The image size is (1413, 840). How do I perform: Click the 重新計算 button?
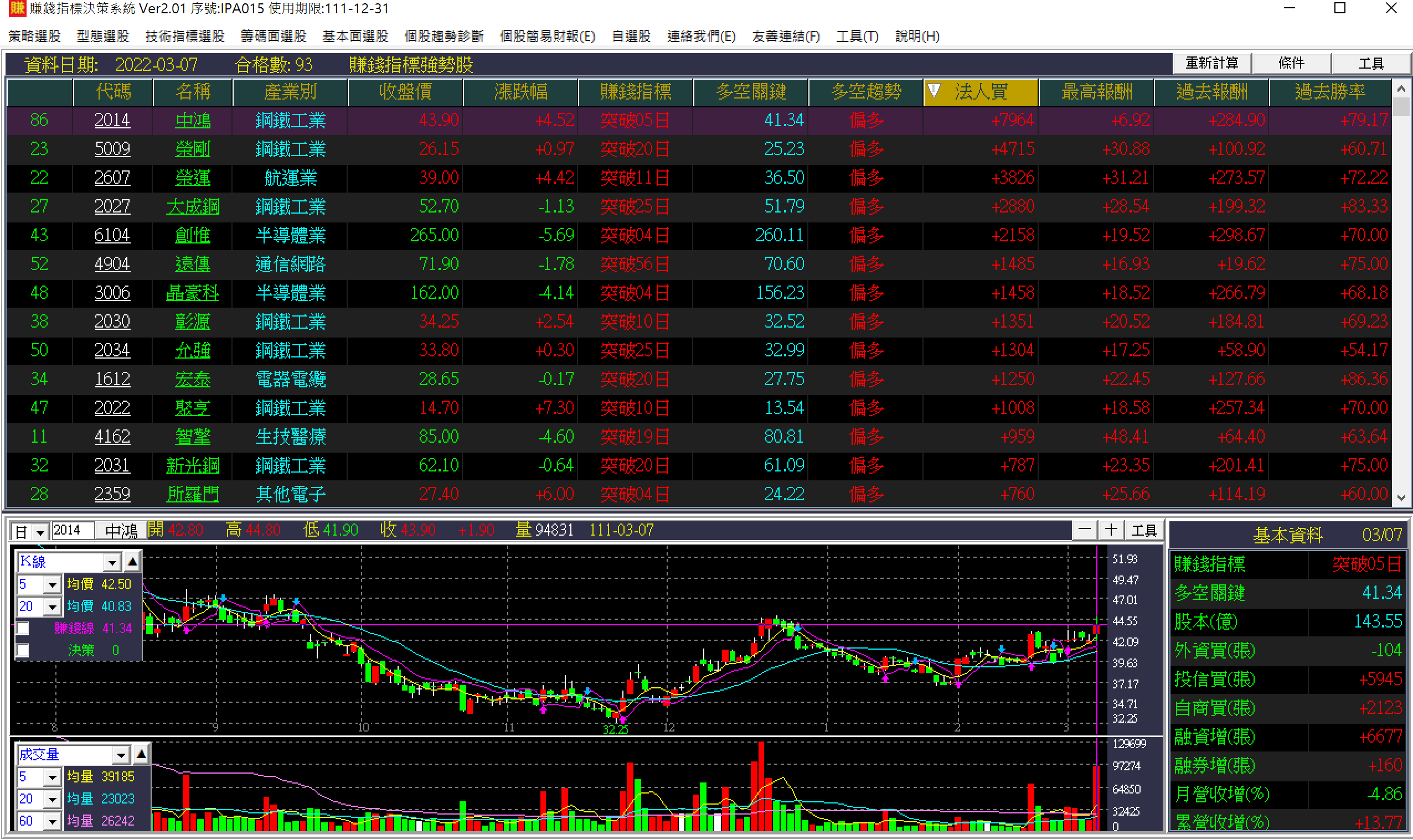pos(1211,63)
